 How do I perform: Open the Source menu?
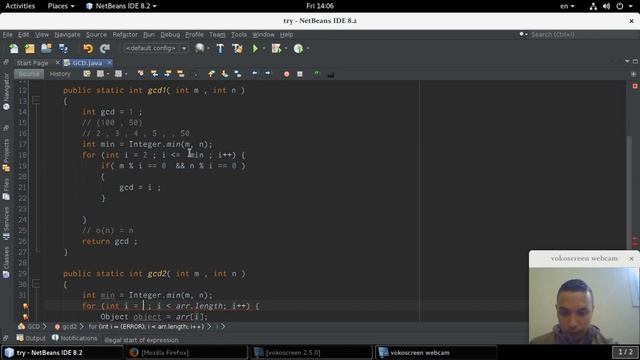tap(96, 35)
